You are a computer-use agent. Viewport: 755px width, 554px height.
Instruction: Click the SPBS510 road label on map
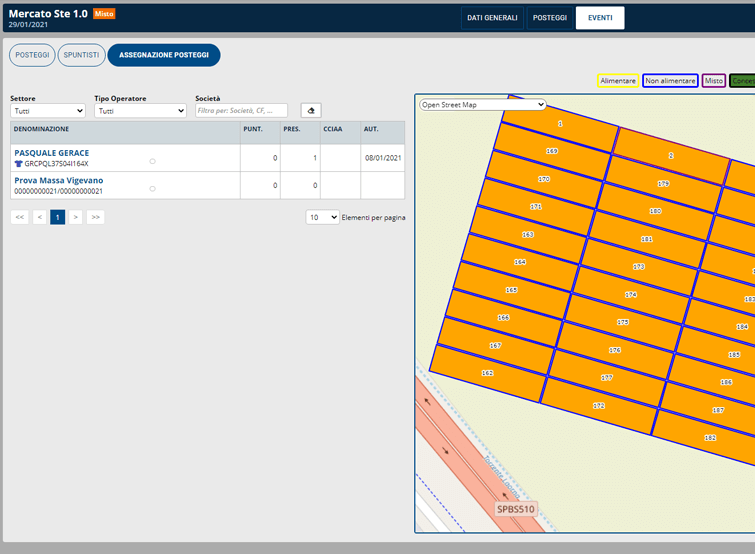(x=516, y=509)
